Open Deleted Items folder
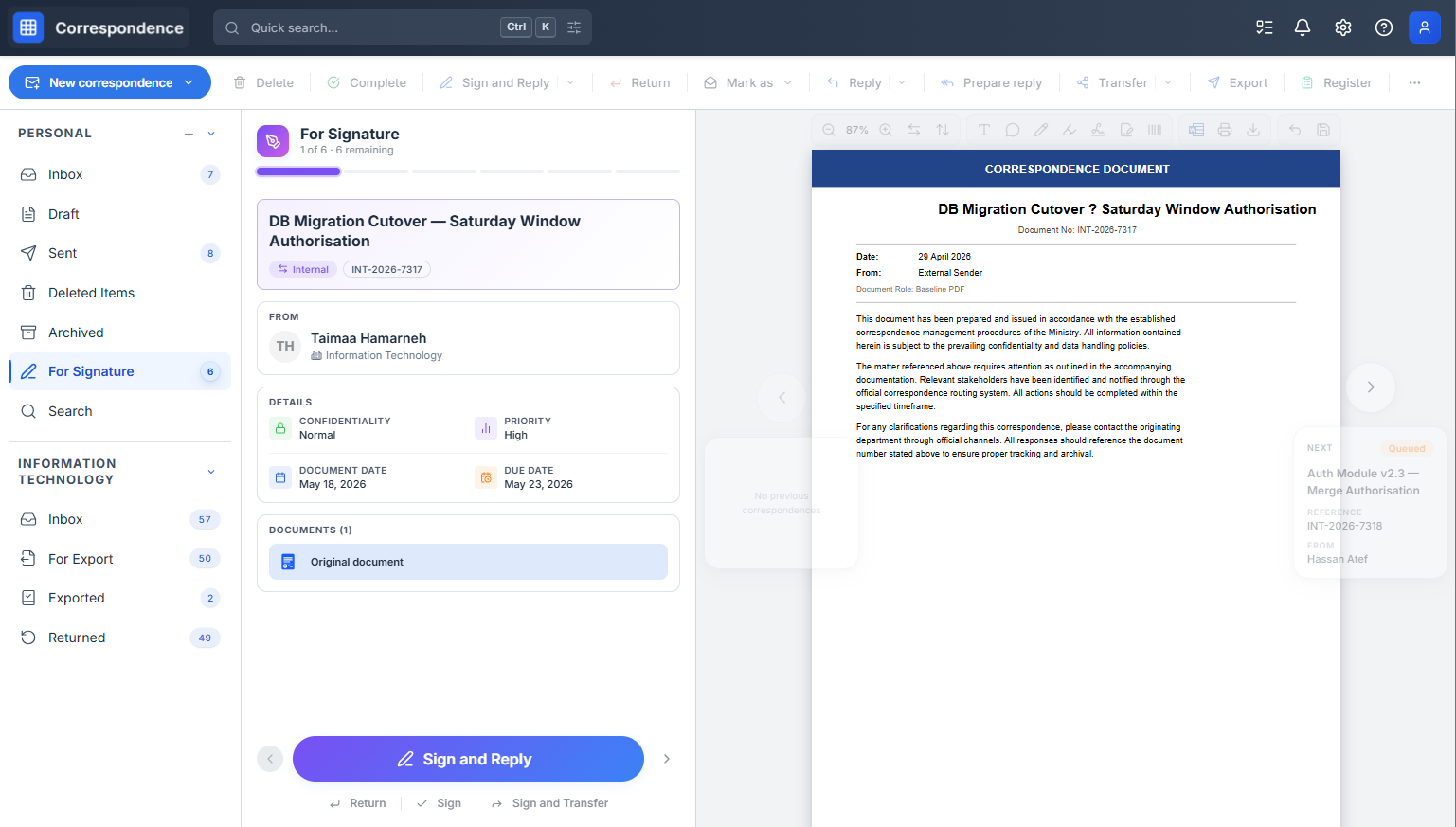1456x827 pixels. 119,293
